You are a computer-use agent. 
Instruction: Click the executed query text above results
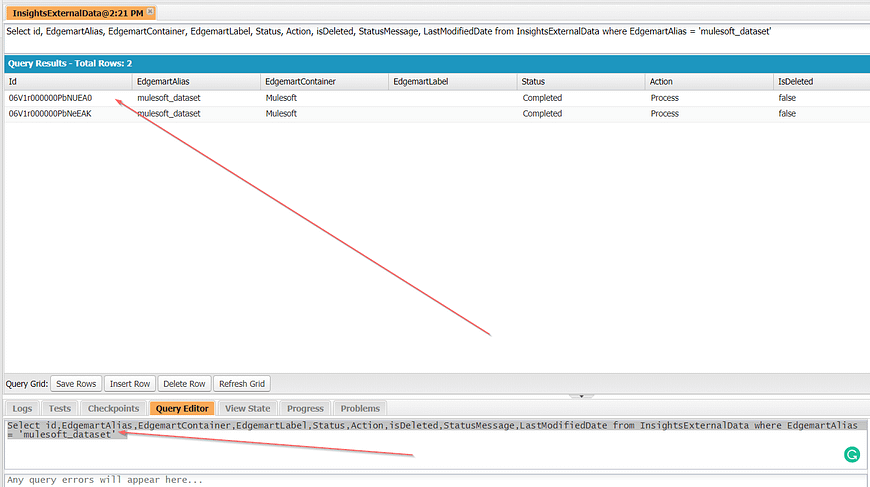(x=388, y=32)
